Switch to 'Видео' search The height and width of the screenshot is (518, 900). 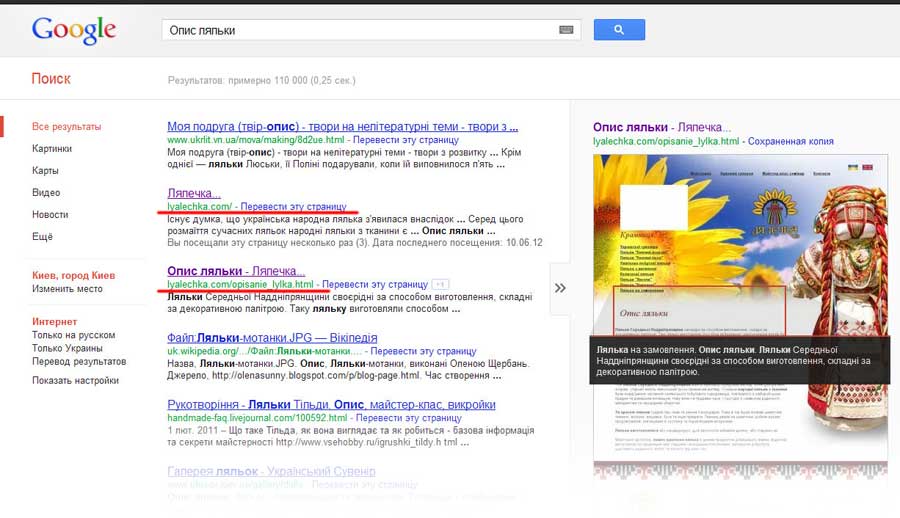click(x=46, y=192)
